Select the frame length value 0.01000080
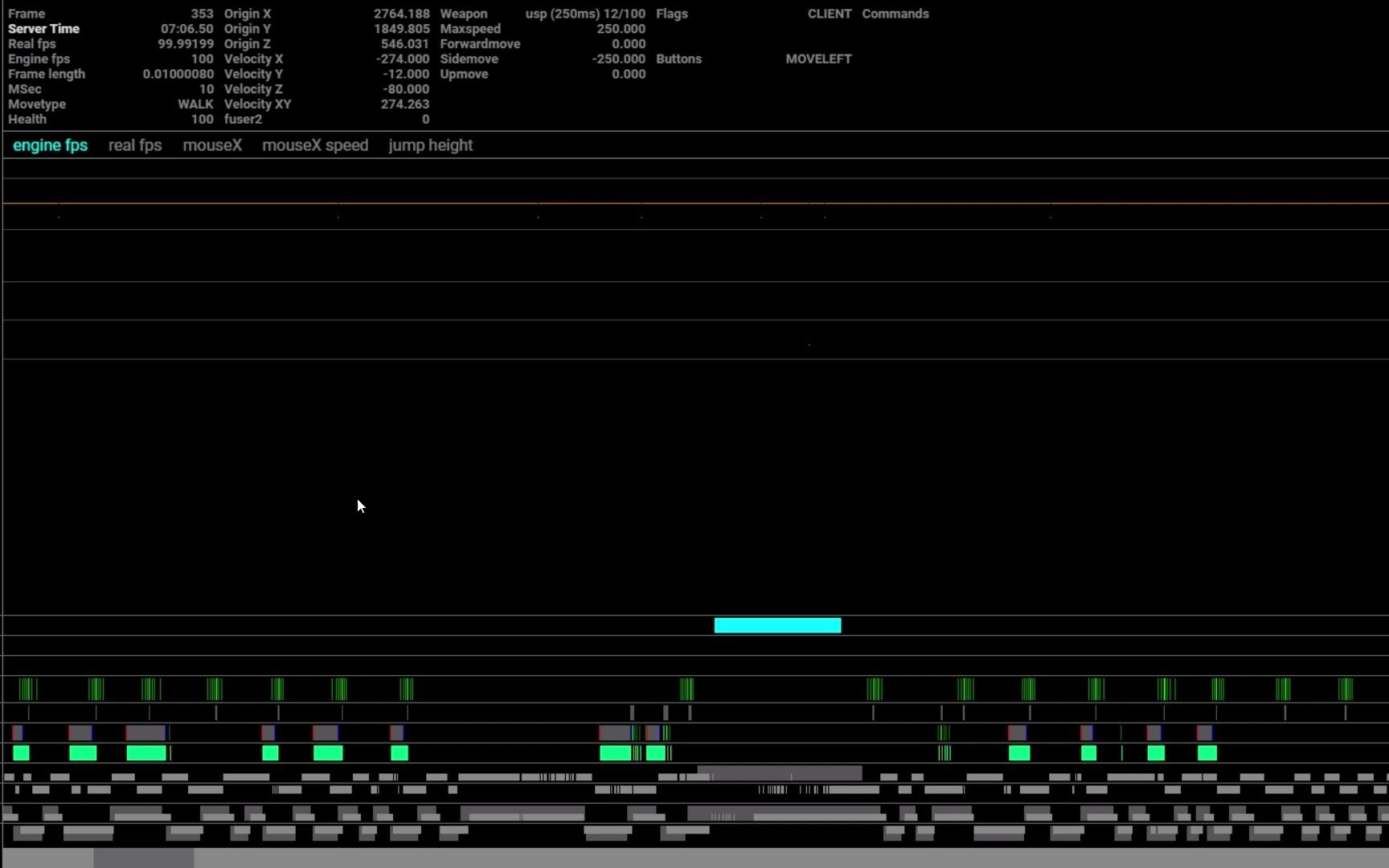Image resolution: width=1389 pixels, height=868 pixels. [178, 74]
